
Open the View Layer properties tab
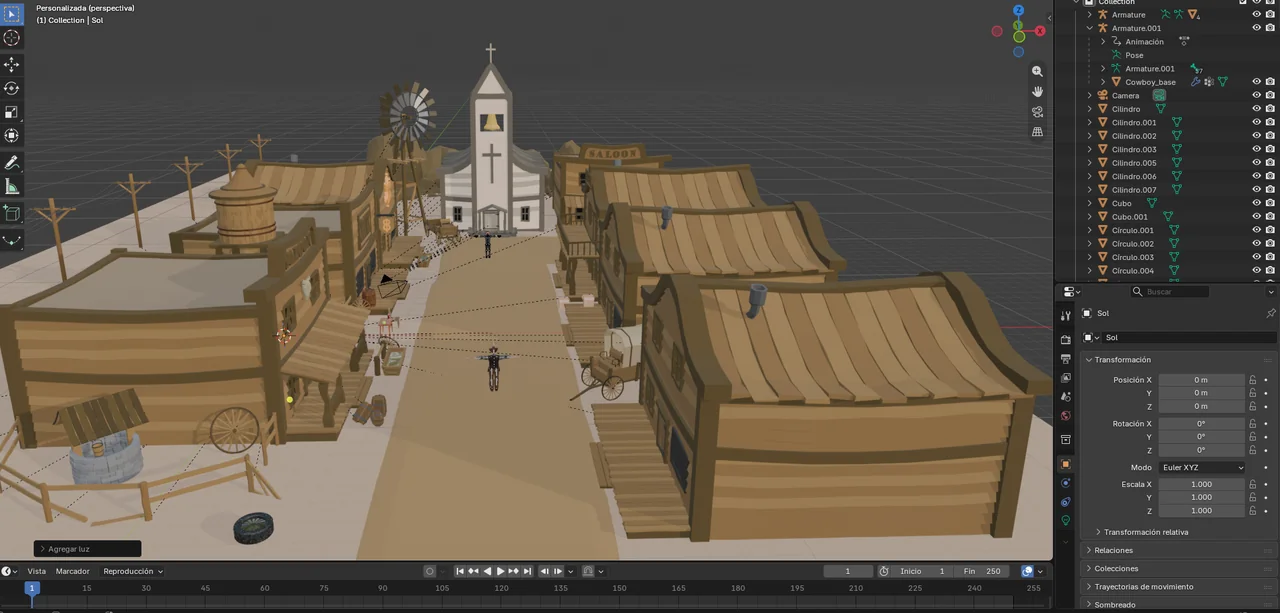click(1066, 378)
